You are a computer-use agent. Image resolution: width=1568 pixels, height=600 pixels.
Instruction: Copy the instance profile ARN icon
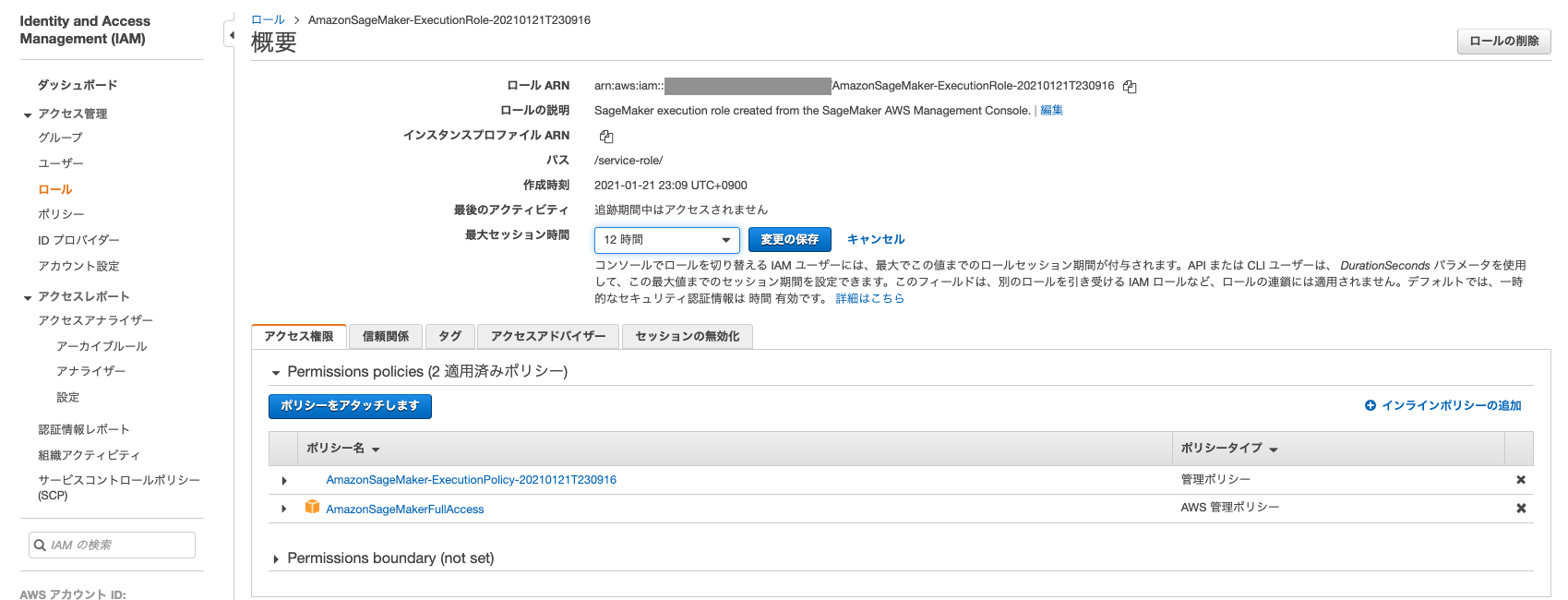click(x=606, y=137)
